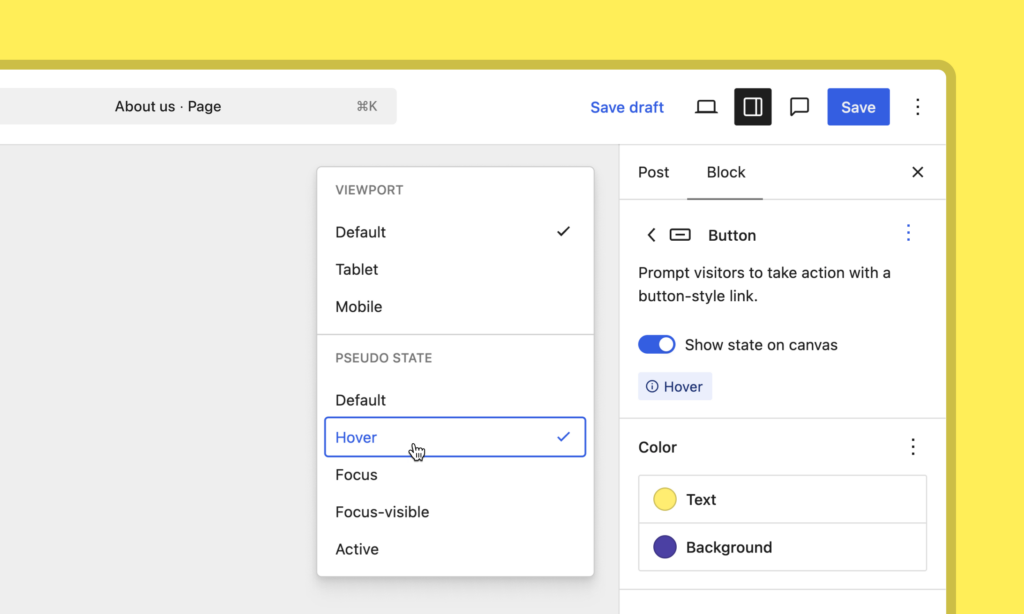Viewport: 1024px width, 614px height.
Task: Select Mobile viewport option
Action: [455, 306]
